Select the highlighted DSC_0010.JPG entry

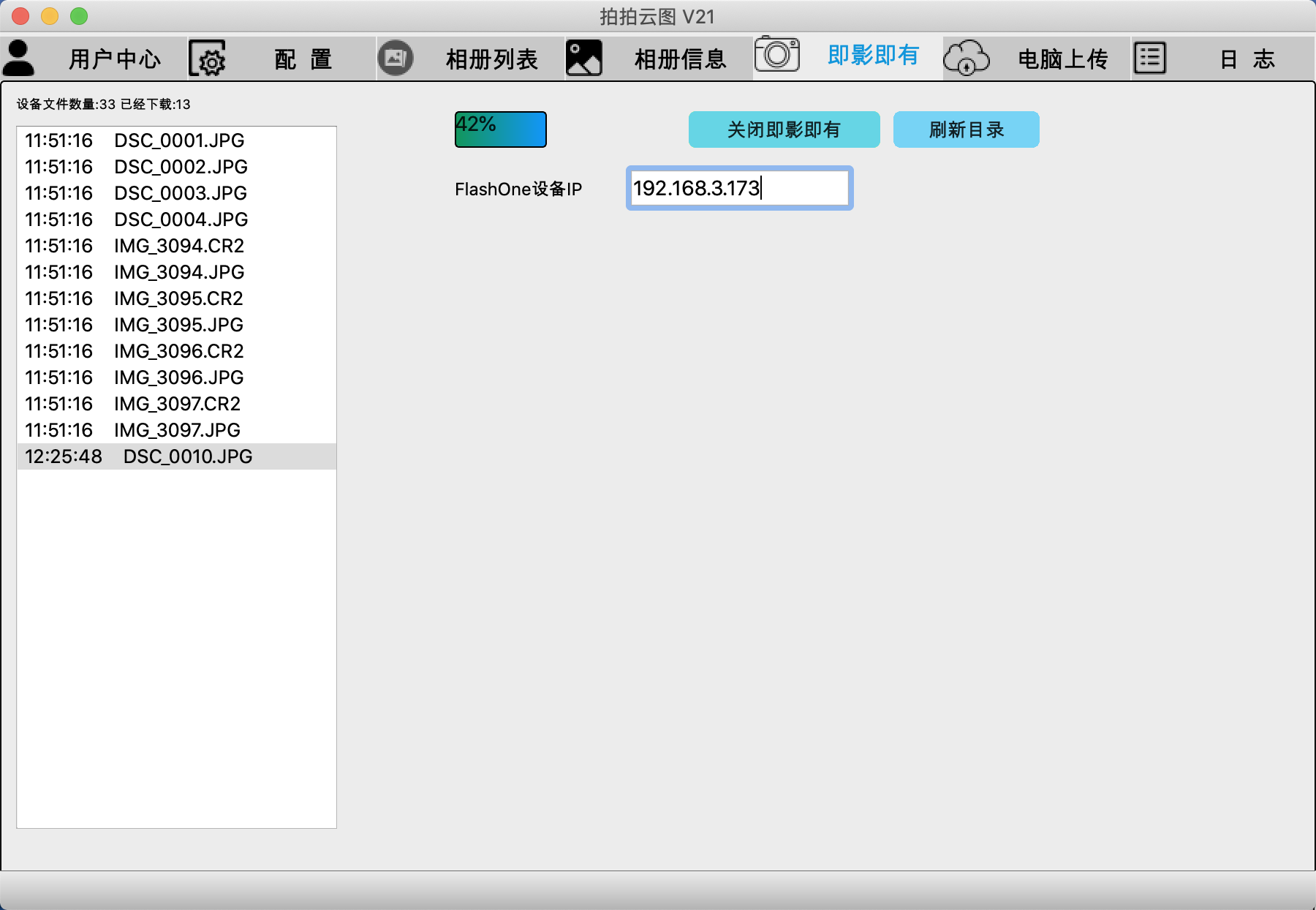(x=187, y=456)
